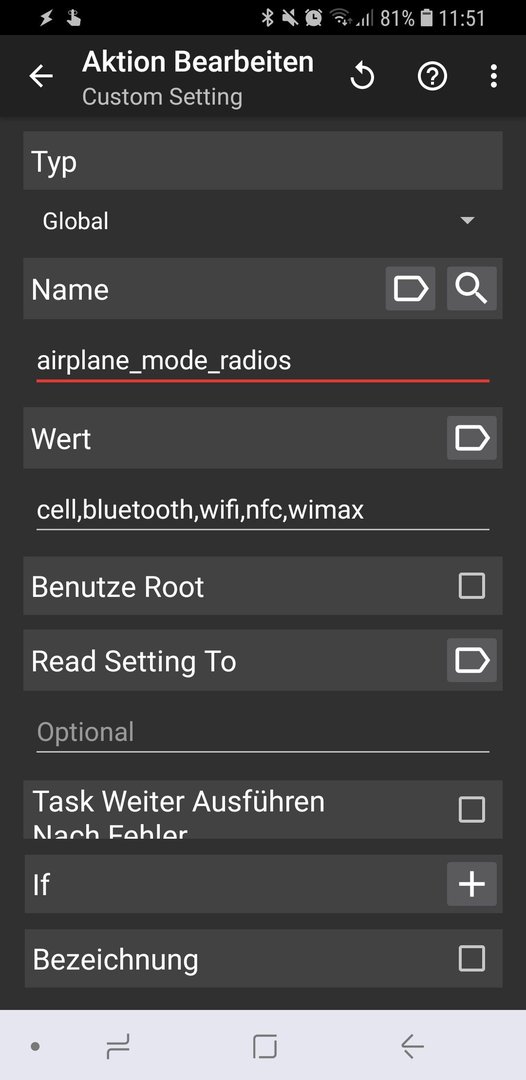This screenshot has height=1080, width=526.
Task: Enable the Benutze Root checkbox
Action: click(472, 586)
